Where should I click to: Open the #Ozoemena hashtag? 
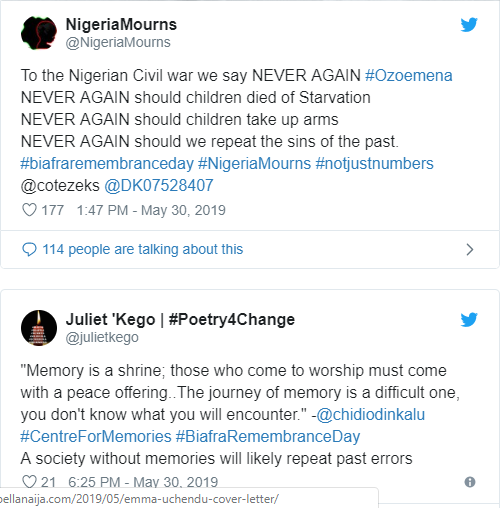coord(409,75)
